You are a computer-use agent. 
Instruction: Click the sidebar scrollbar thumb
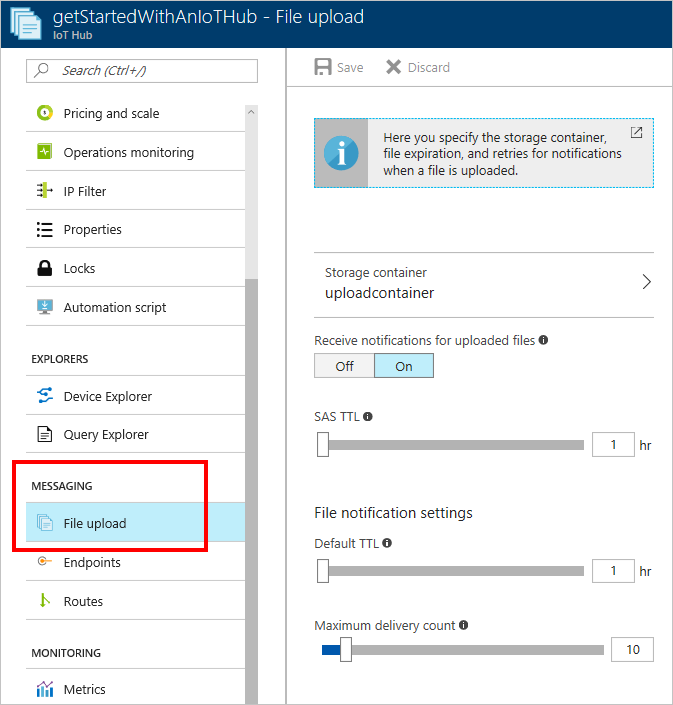[251, 491]
